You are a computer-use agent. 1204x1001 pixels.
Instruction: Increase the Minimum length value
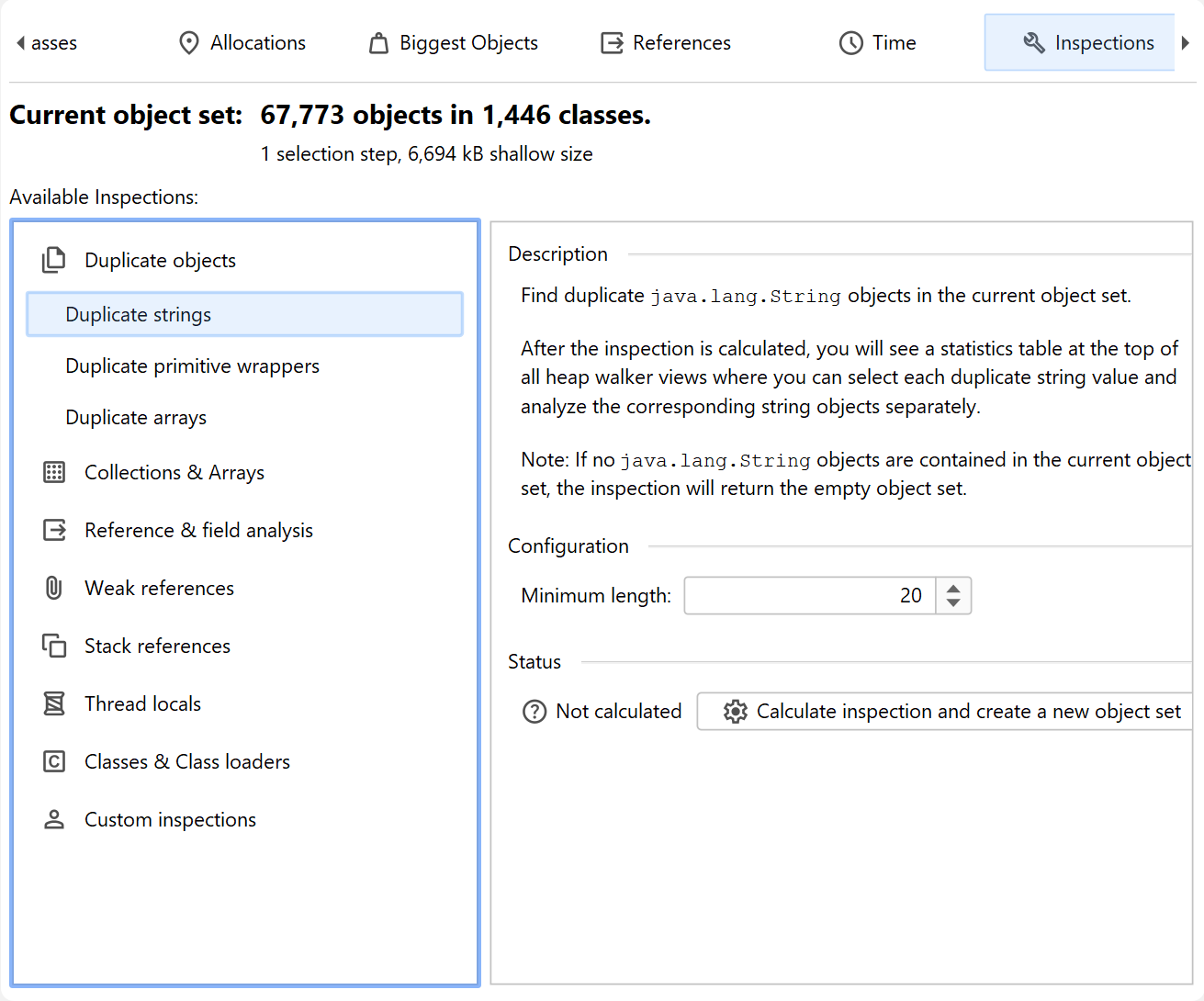point(953,589)
